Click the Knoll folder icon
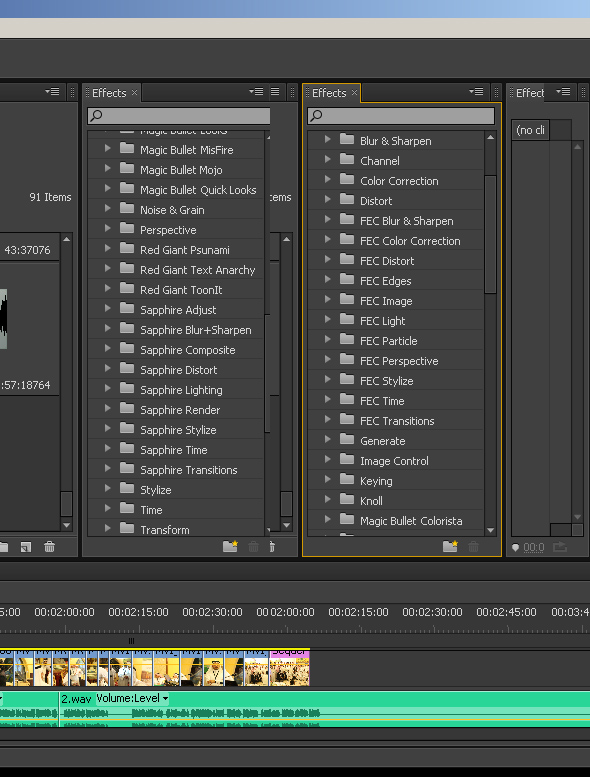 pyautogui.click(x=347, y=499)
